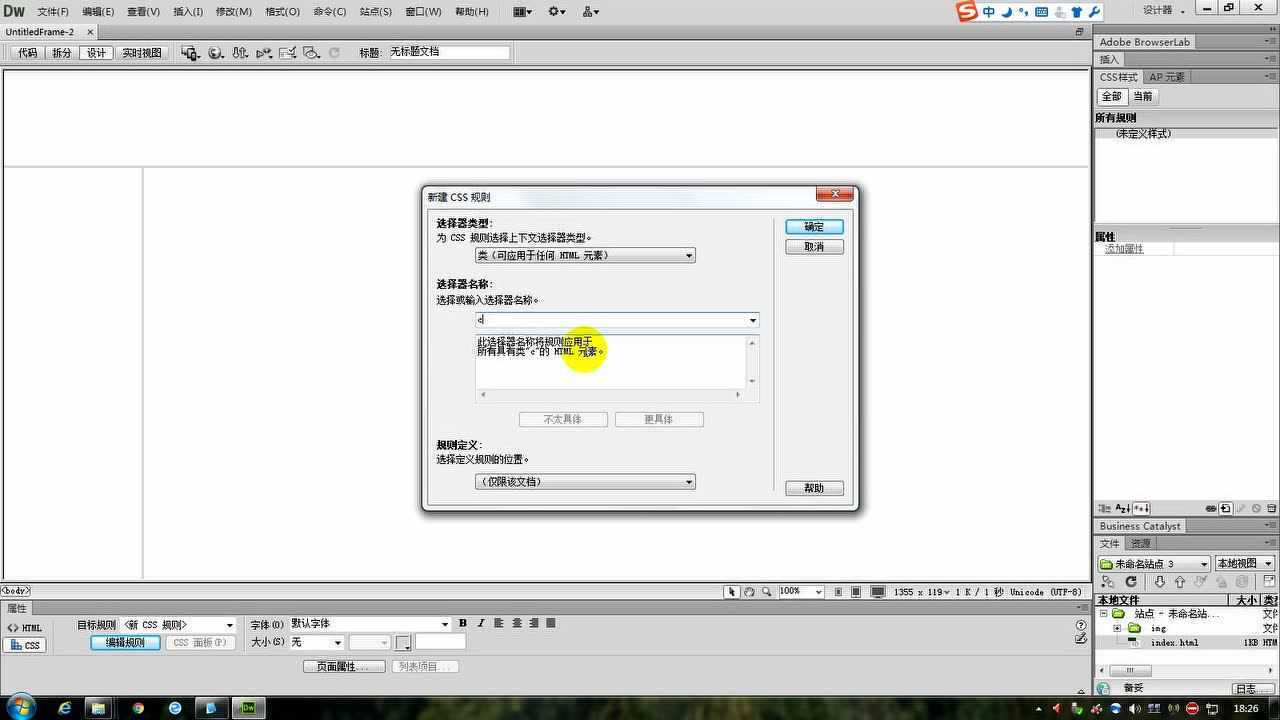Click the text color swatch in Properties
The image size is (1280, 720).
(403, 643)
